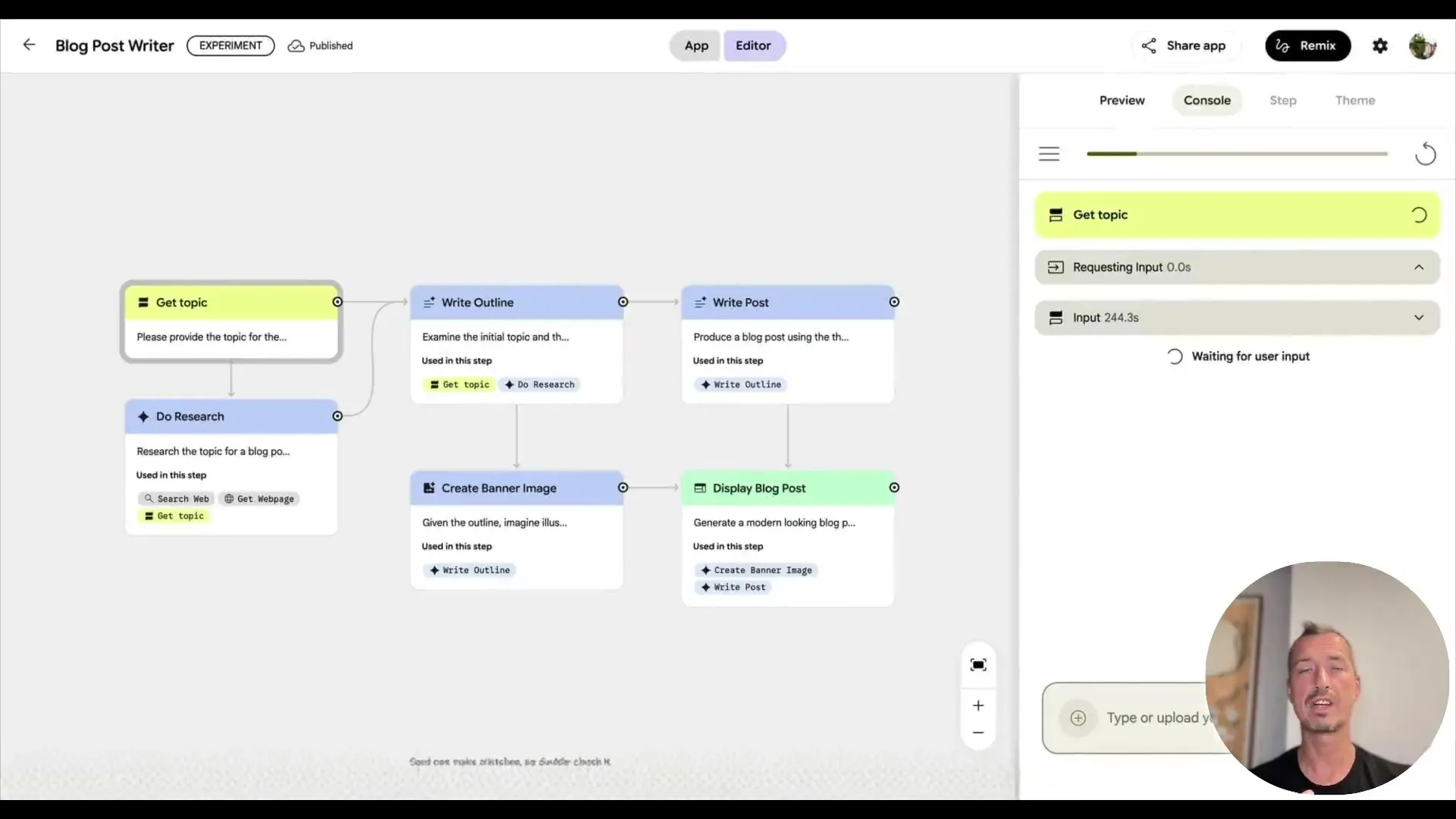The image size is (1456, 819).
Task: Click the Published cloud icon
Action: (x=296, y=45)
